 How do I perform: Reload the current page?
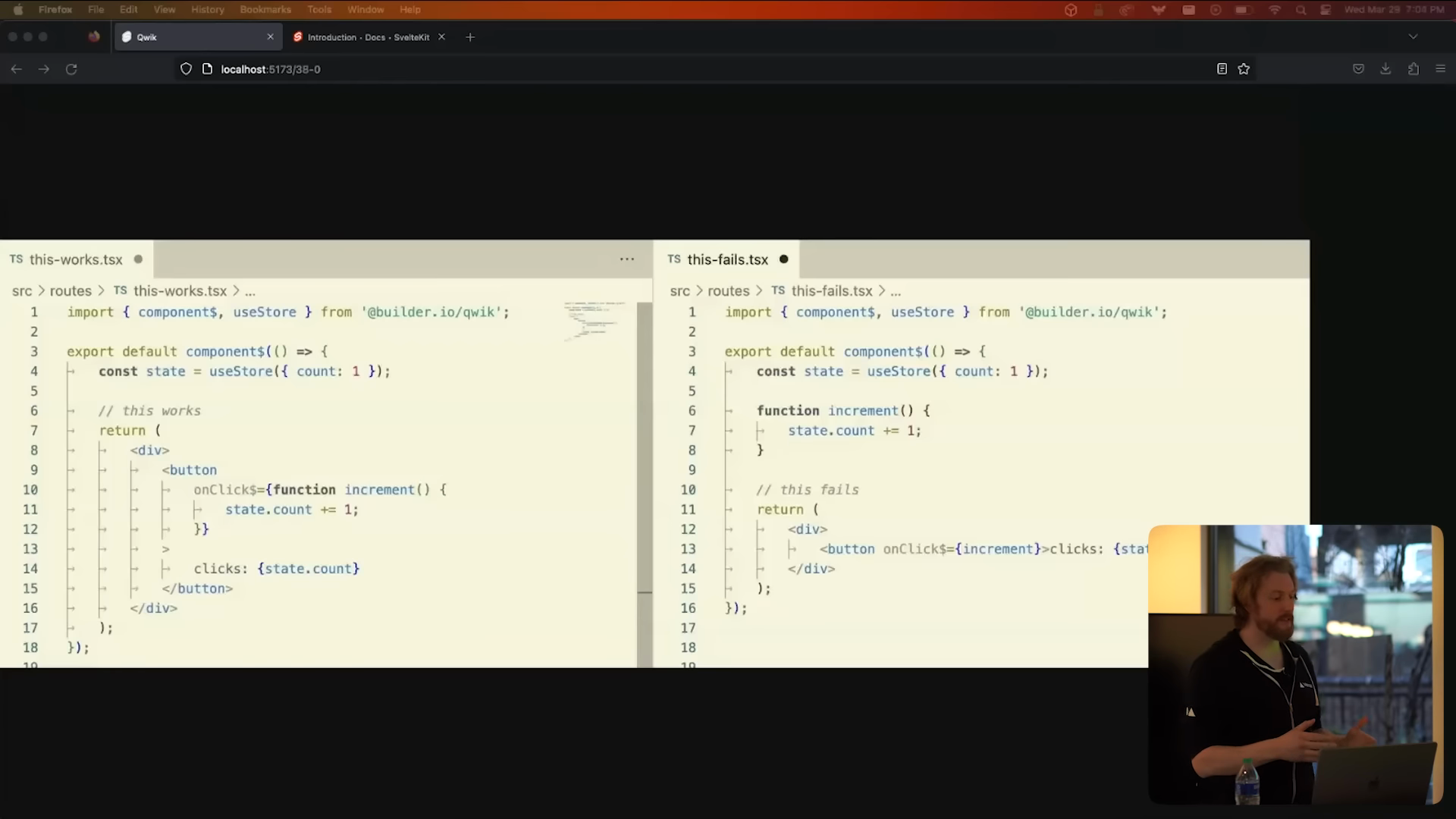coord(71,69)
